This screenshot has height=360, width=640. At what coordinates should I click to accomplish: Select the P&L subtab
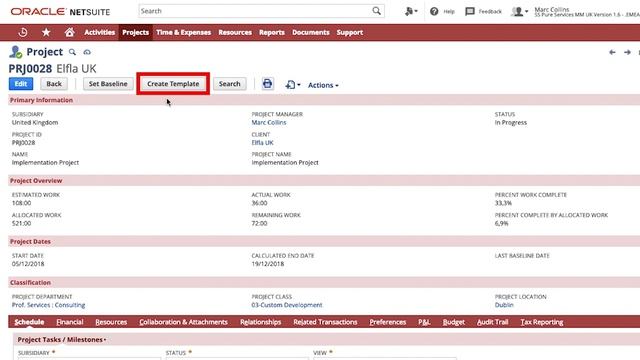click(x=424, y=322)
